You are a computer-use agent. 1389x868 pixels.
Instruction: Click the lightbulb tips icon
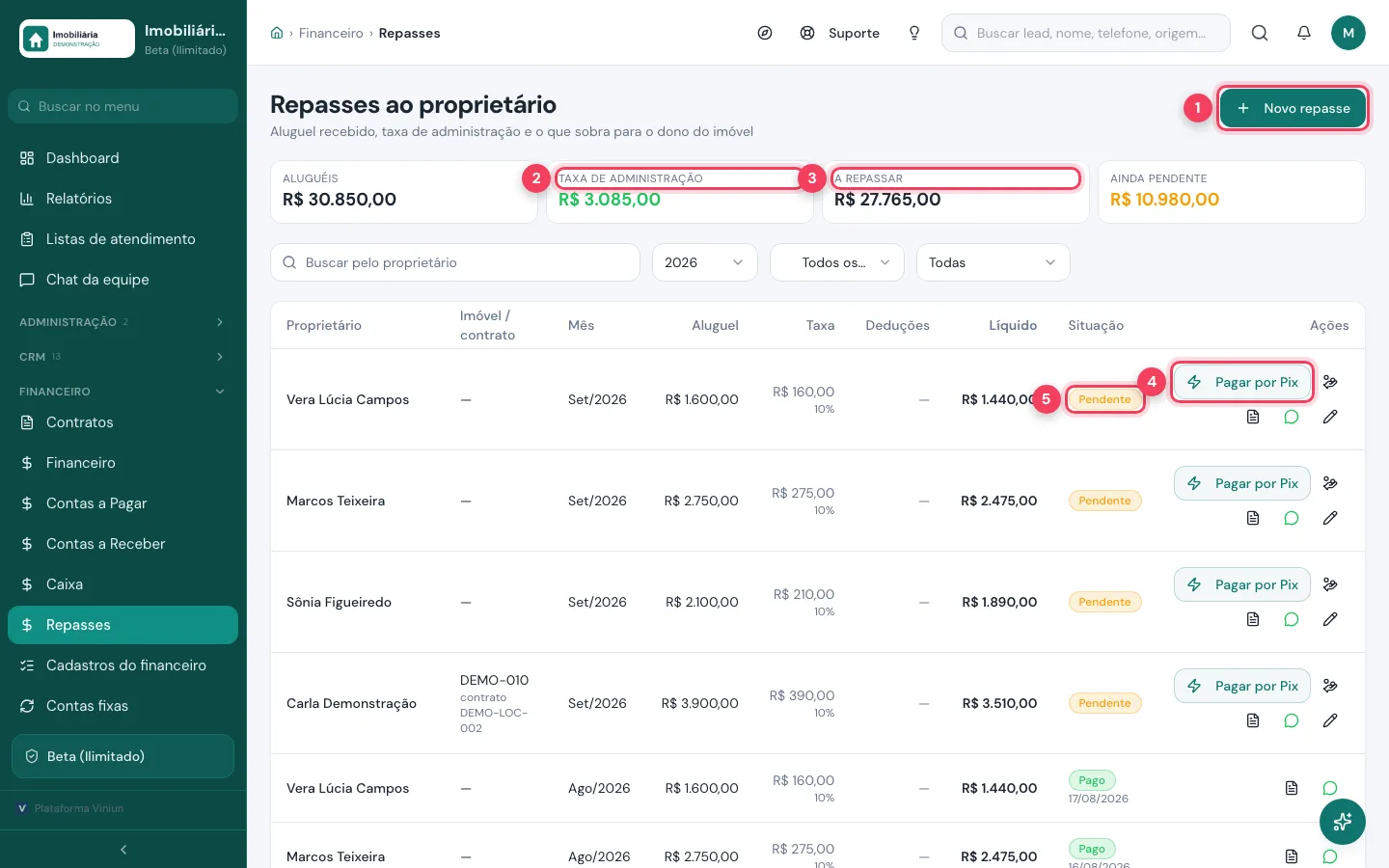pyautogui.click(x=914, y=33)
